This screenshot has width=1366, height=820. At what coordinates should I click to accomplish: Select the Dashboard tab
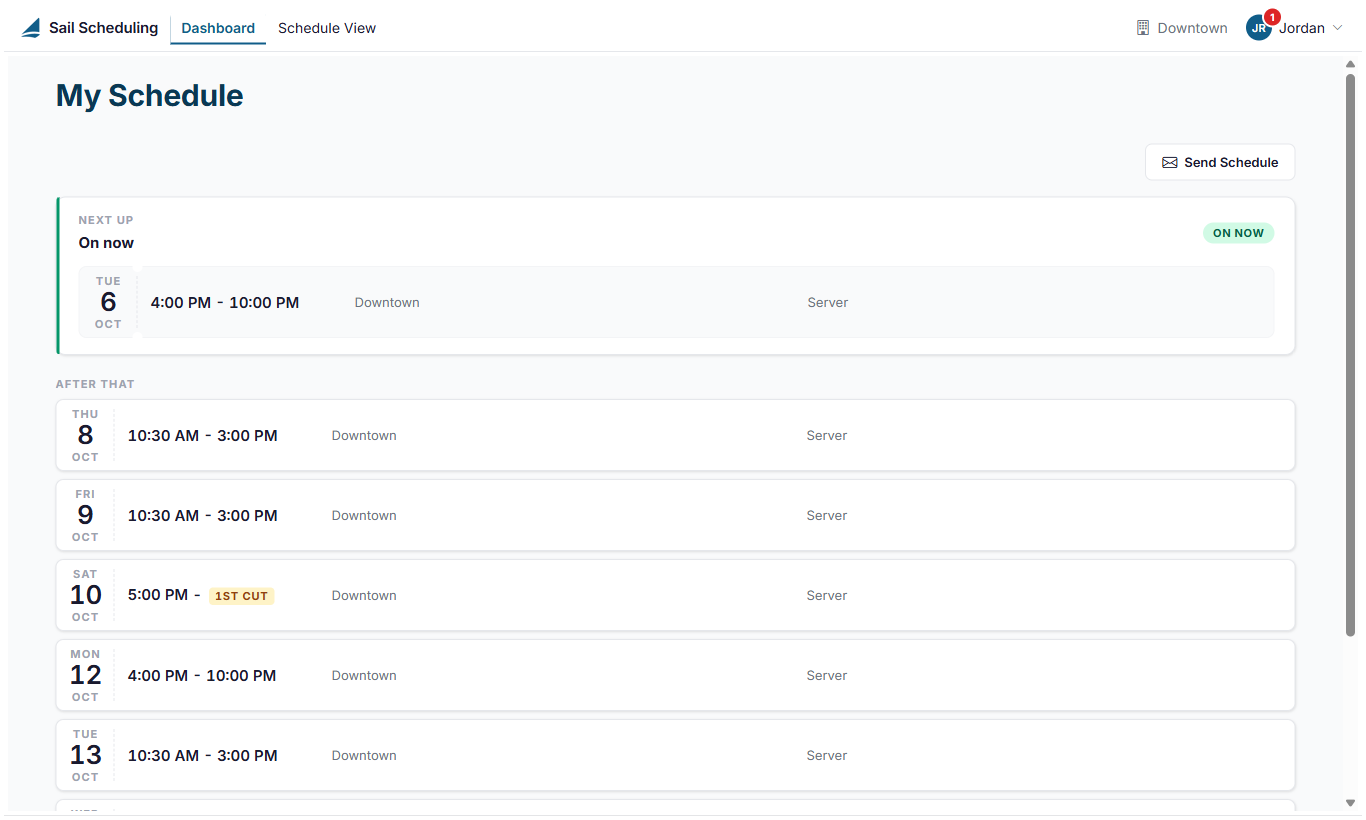tap(218, 28)
